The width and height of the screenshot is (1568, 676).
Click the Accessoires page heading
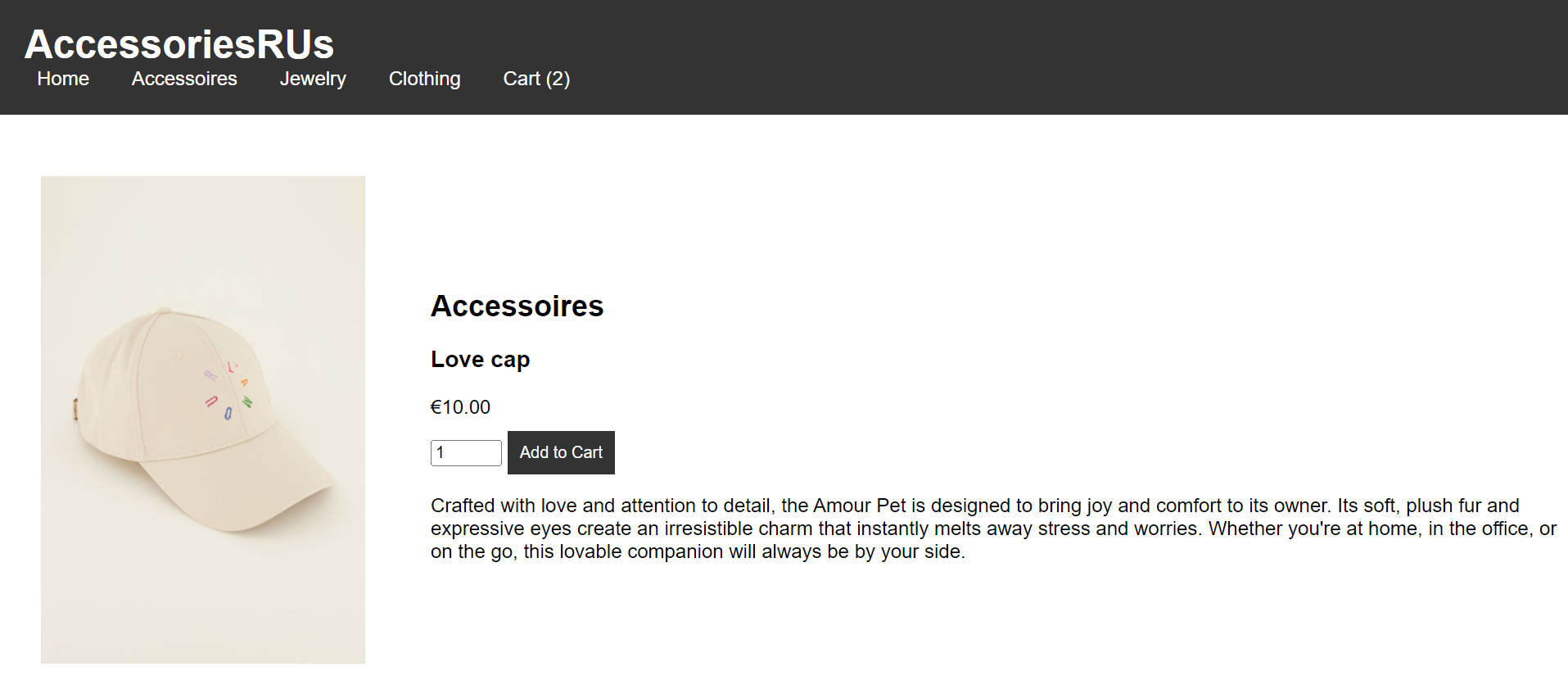(517, 306)
